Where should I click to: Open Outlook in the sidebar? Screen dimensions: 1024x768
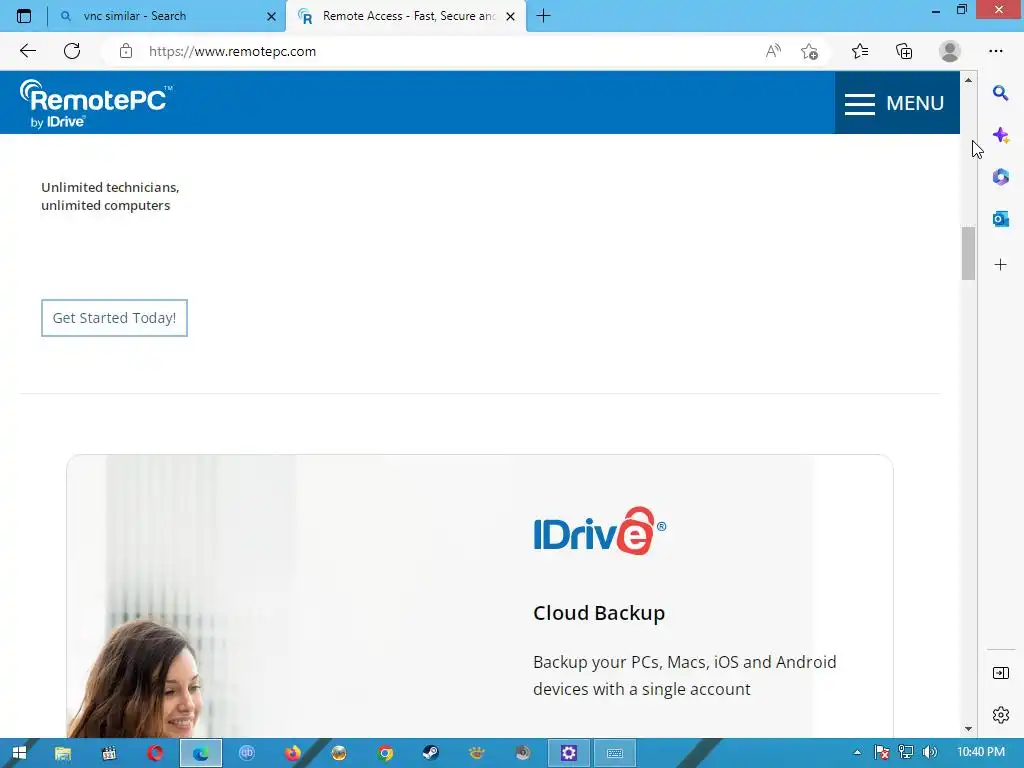click(1000, 219)
